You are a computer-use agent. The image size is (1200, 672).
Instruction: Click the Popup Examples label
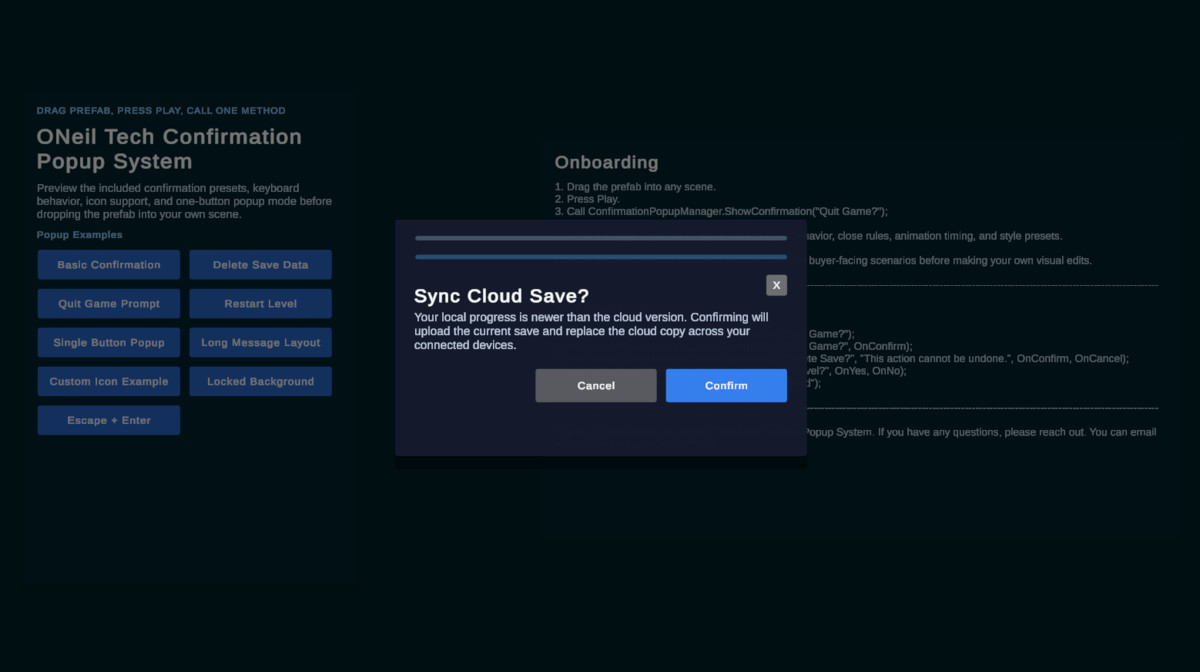tap(79, 235)
